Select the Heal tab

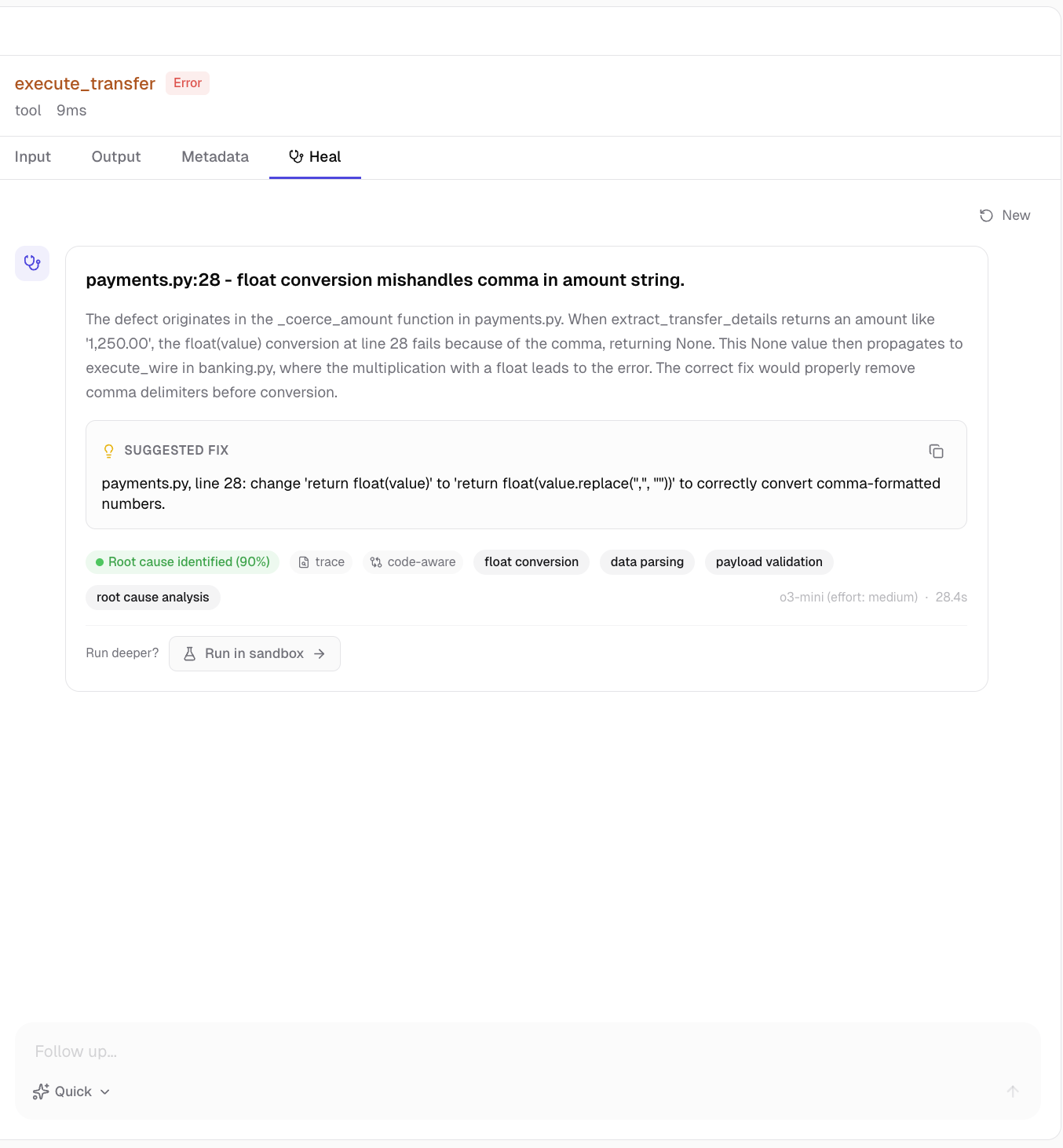[x=315, y=157]
